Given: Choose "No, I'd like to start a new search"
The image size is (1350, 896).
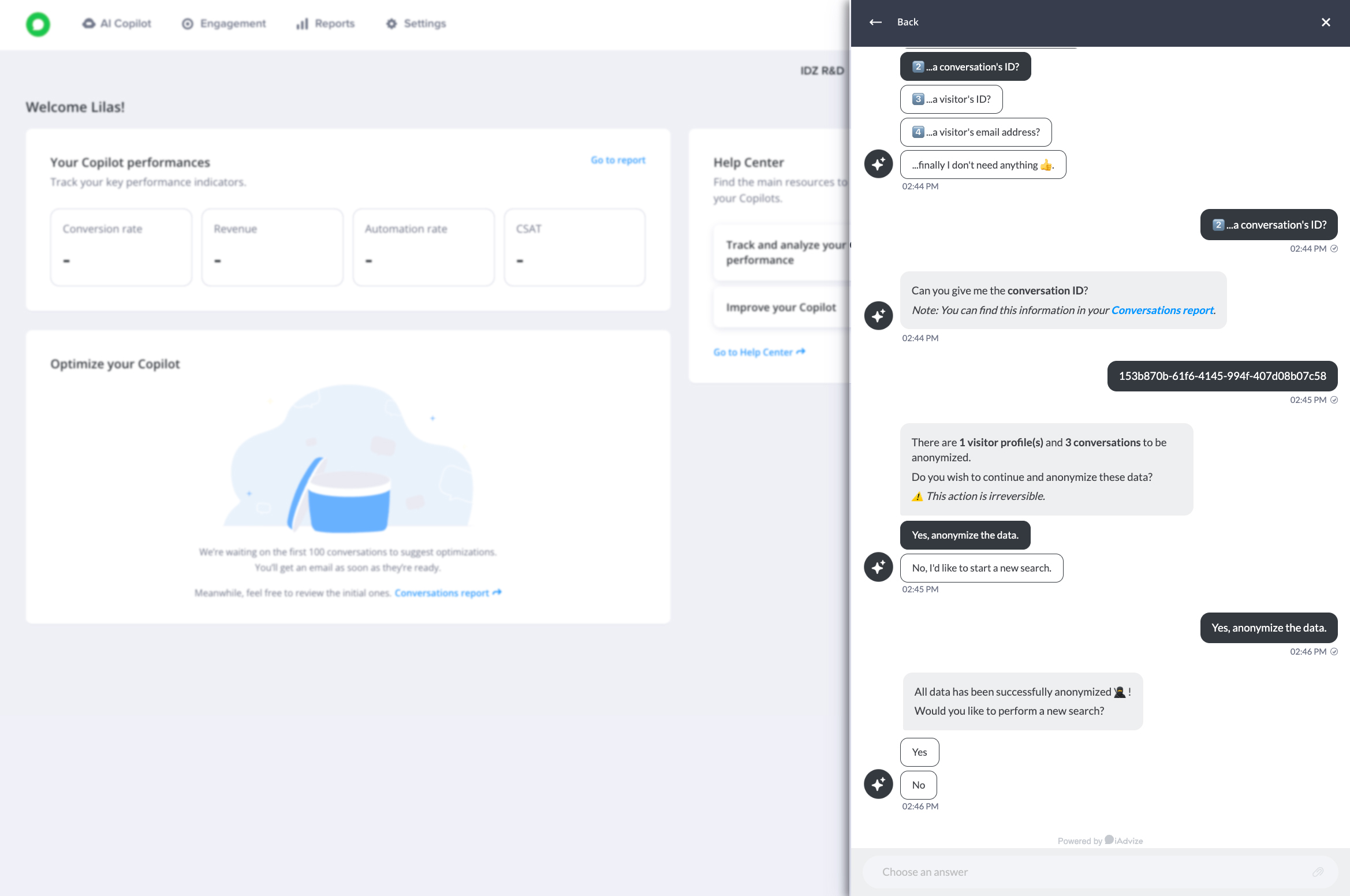Looking at the screenshot, I should 981,568.
